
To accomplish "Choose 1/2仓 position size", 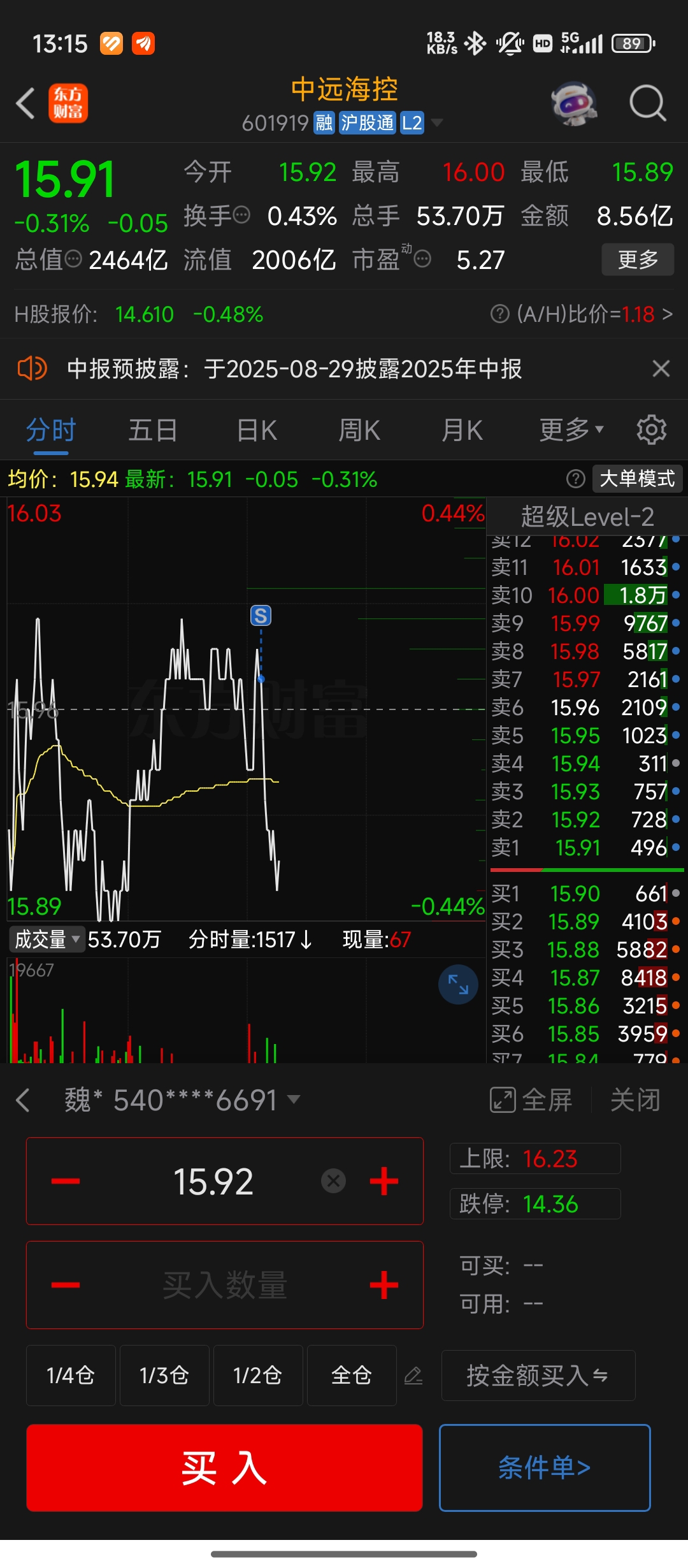I will point(258,1376).
